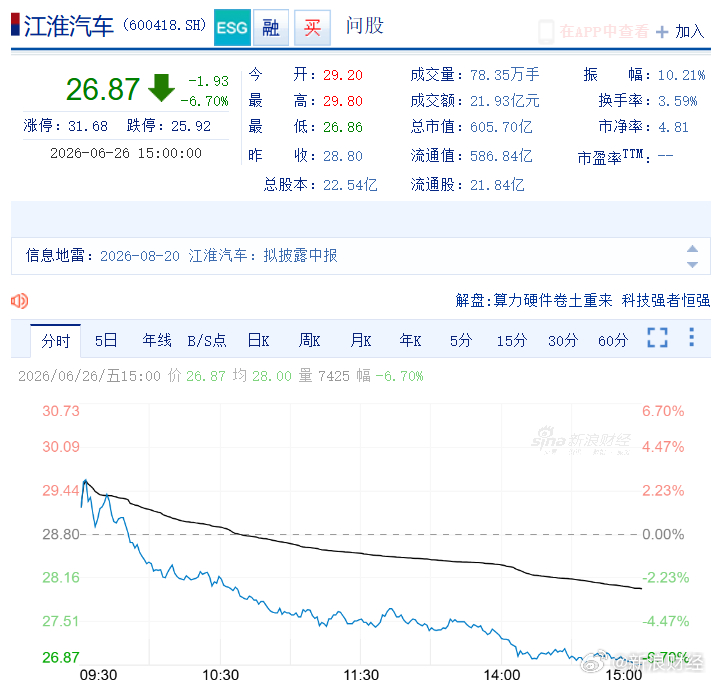Select the 60分 interval tab
This screenshot has height=681, width=712.
tap(613, 340)
